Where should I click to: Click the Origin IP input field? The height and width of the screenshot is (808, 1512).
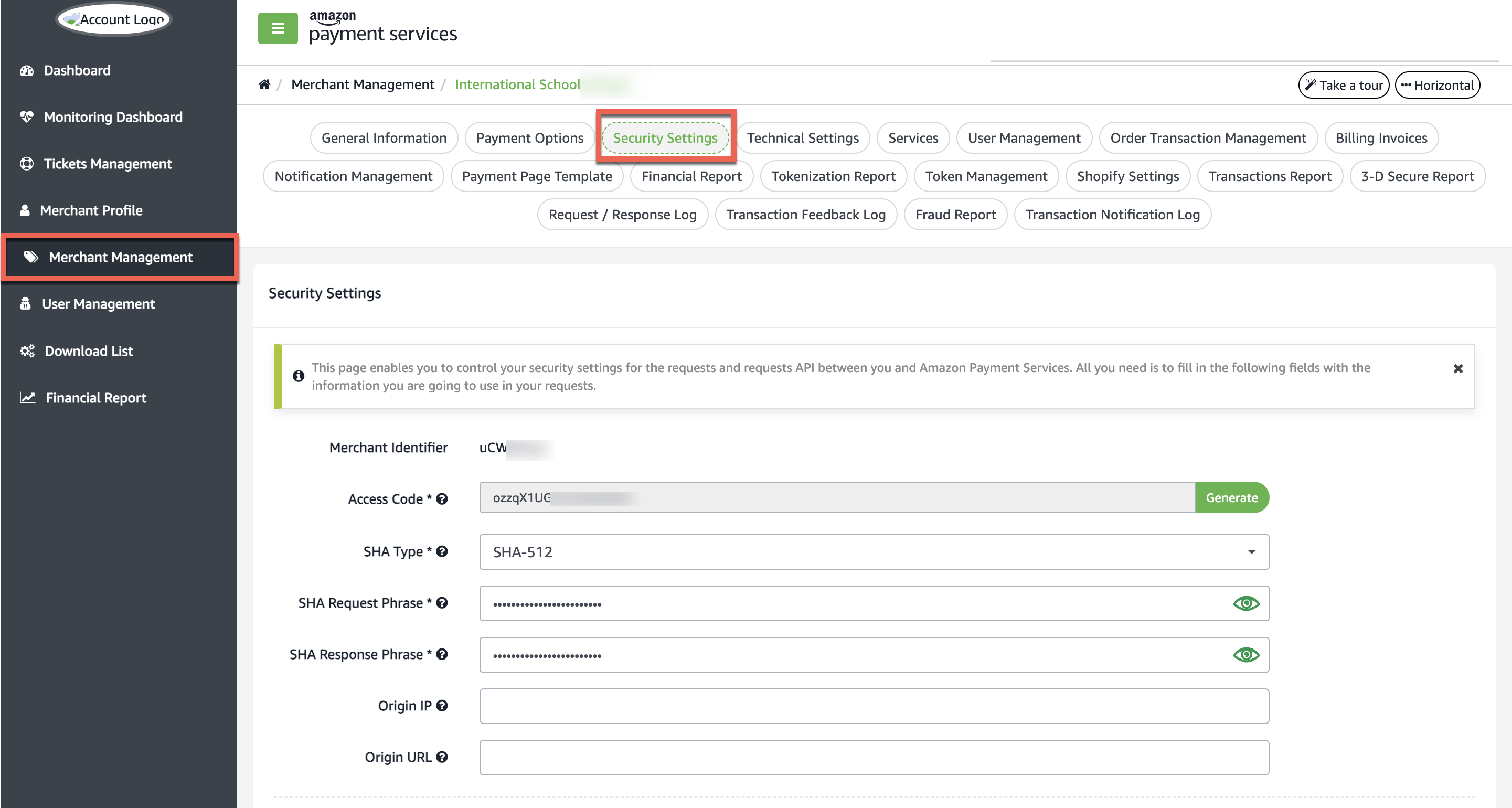[874, 706]
